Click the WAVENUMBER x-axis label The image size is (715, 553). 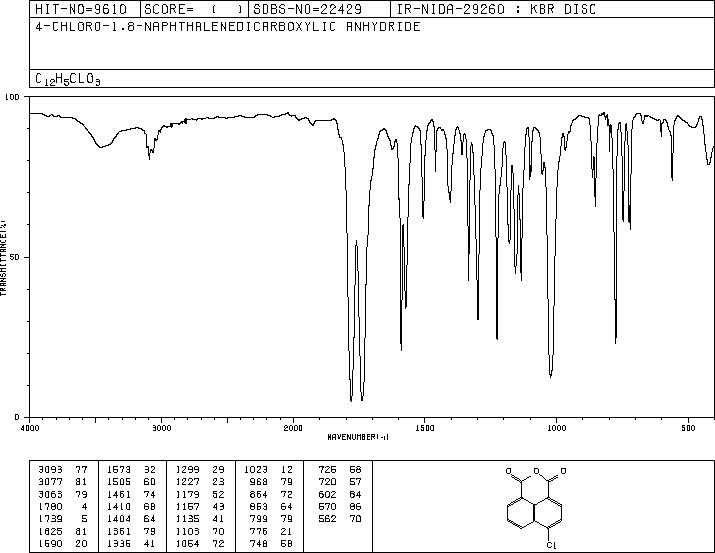[358, 437]
